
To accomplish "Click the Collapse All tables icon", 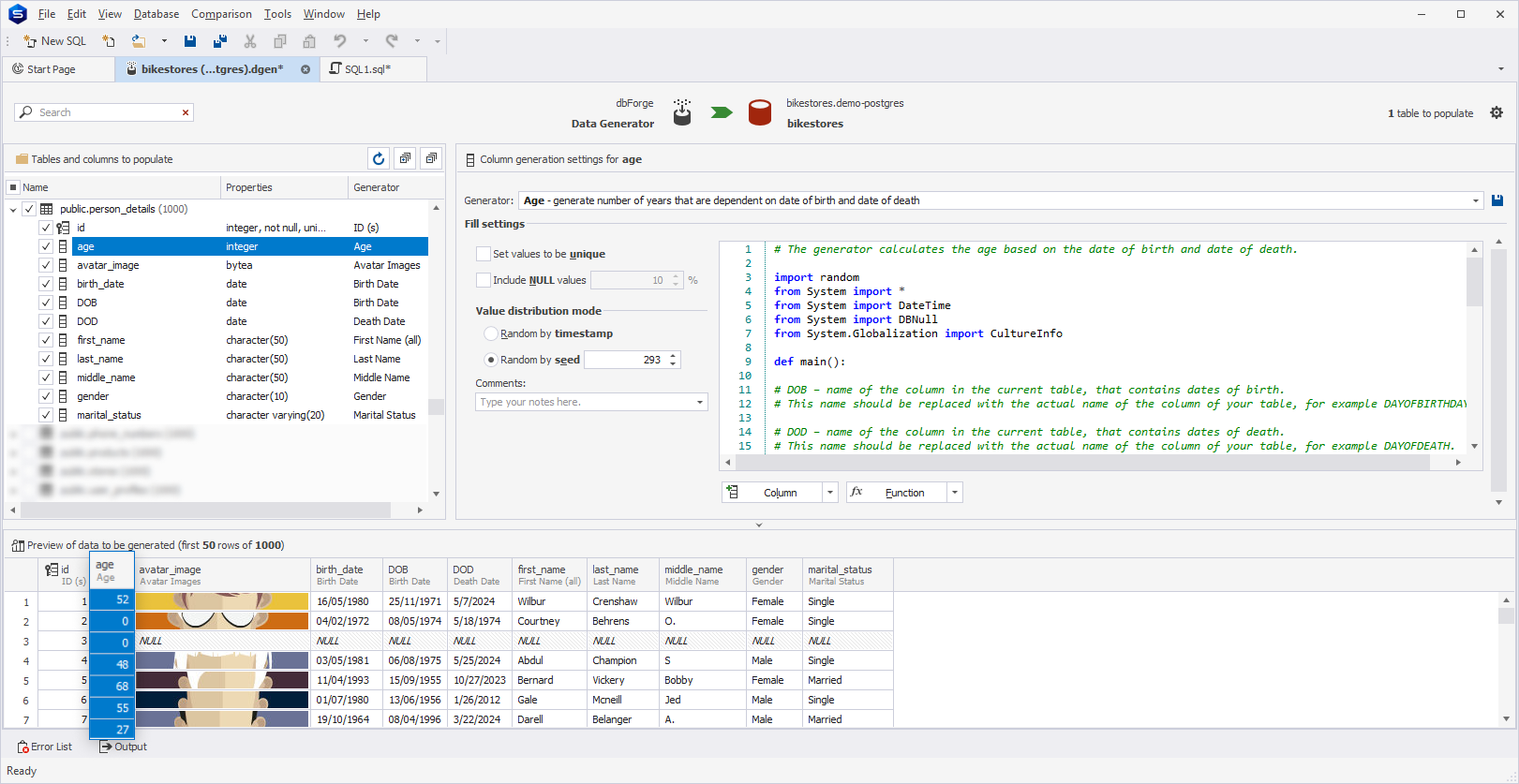I will pyautogui.click(x=431, y=158).
